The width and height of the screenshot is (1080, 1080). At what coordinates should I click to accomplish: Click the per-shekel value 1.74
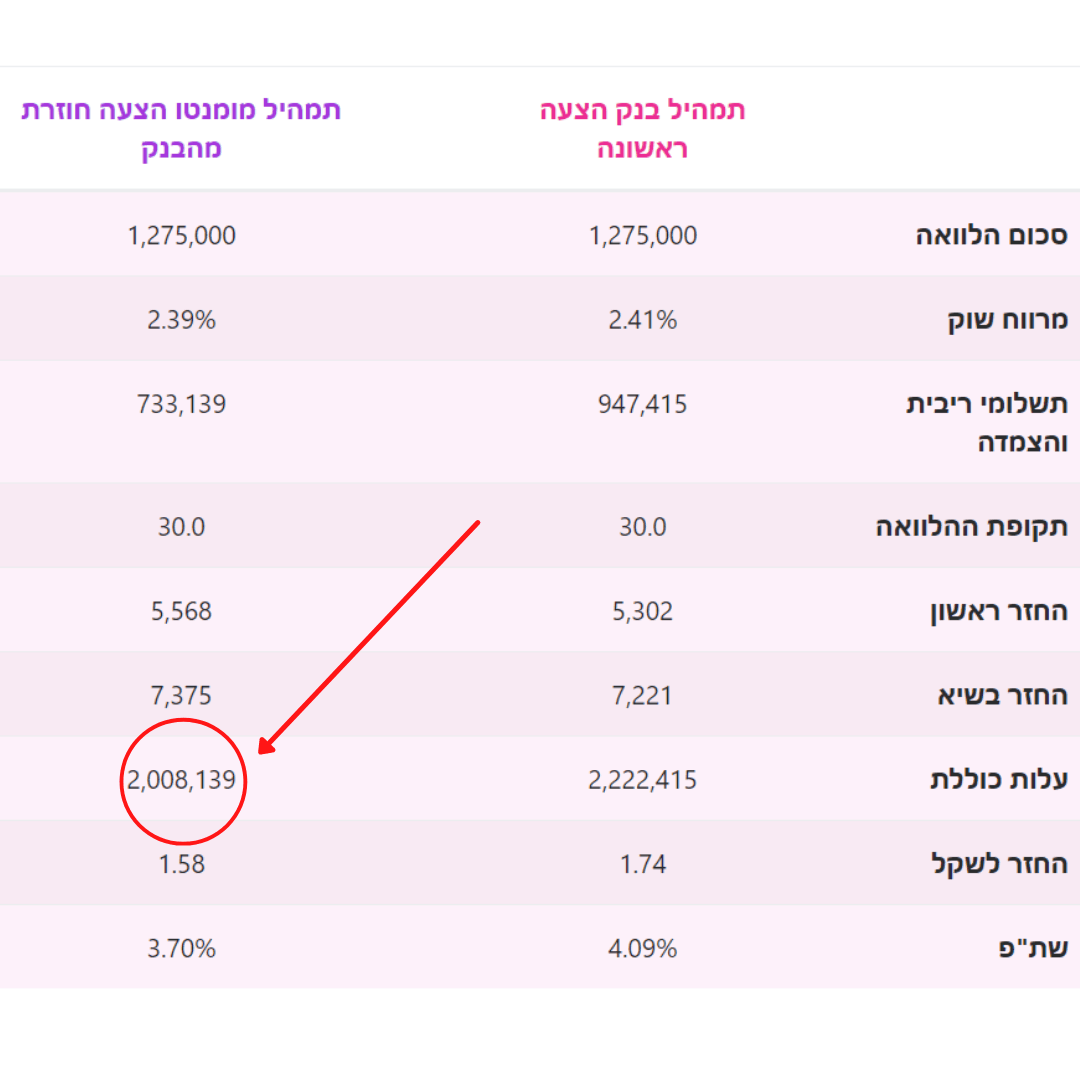(643, 864)
